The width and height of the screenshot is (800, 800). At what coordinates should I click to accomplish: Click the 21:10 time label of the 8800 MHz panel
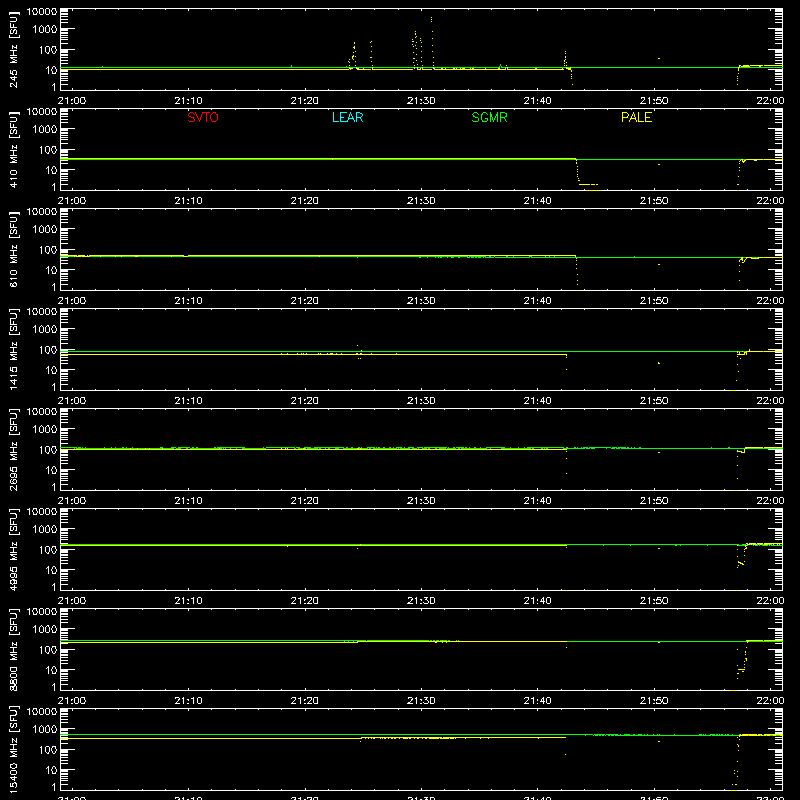[188, 701]
